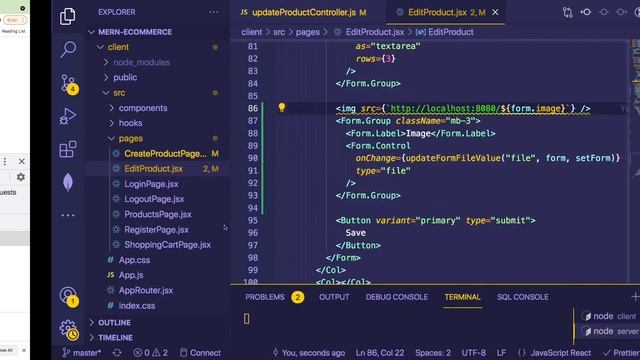Open the PROBLEMS panel tab

pos(265,297)
